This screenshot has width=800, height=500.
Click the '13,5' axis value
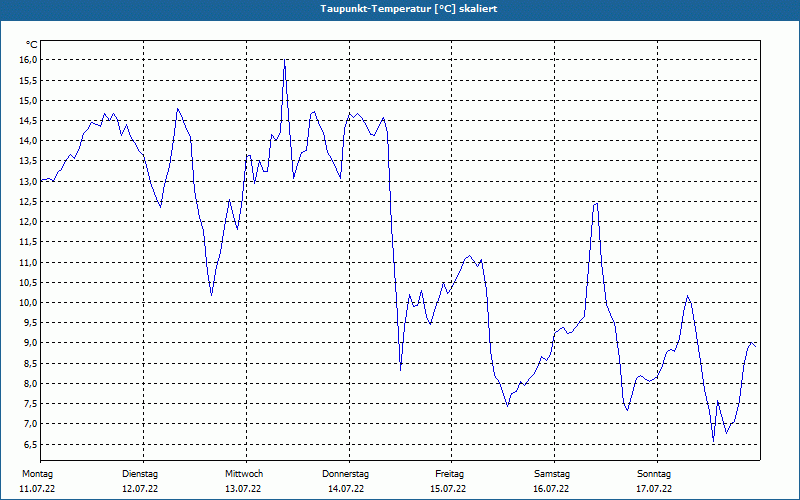tap(29, 161)
